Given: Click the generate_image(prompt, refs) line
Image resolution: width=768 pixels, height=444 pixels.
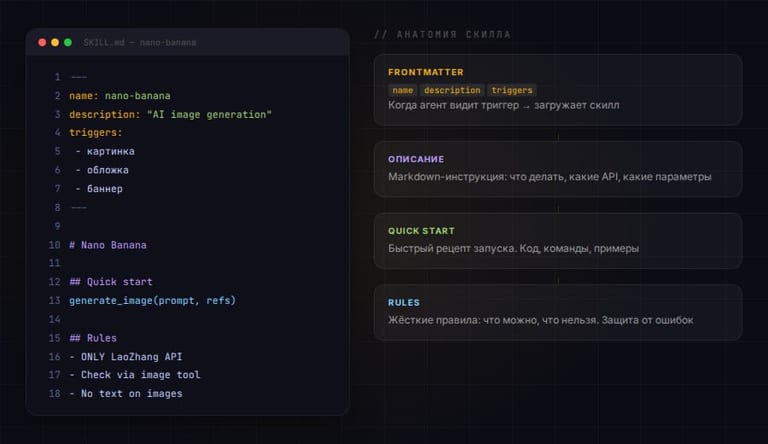Looking at the screenshot, I should (x=152, y=300).
